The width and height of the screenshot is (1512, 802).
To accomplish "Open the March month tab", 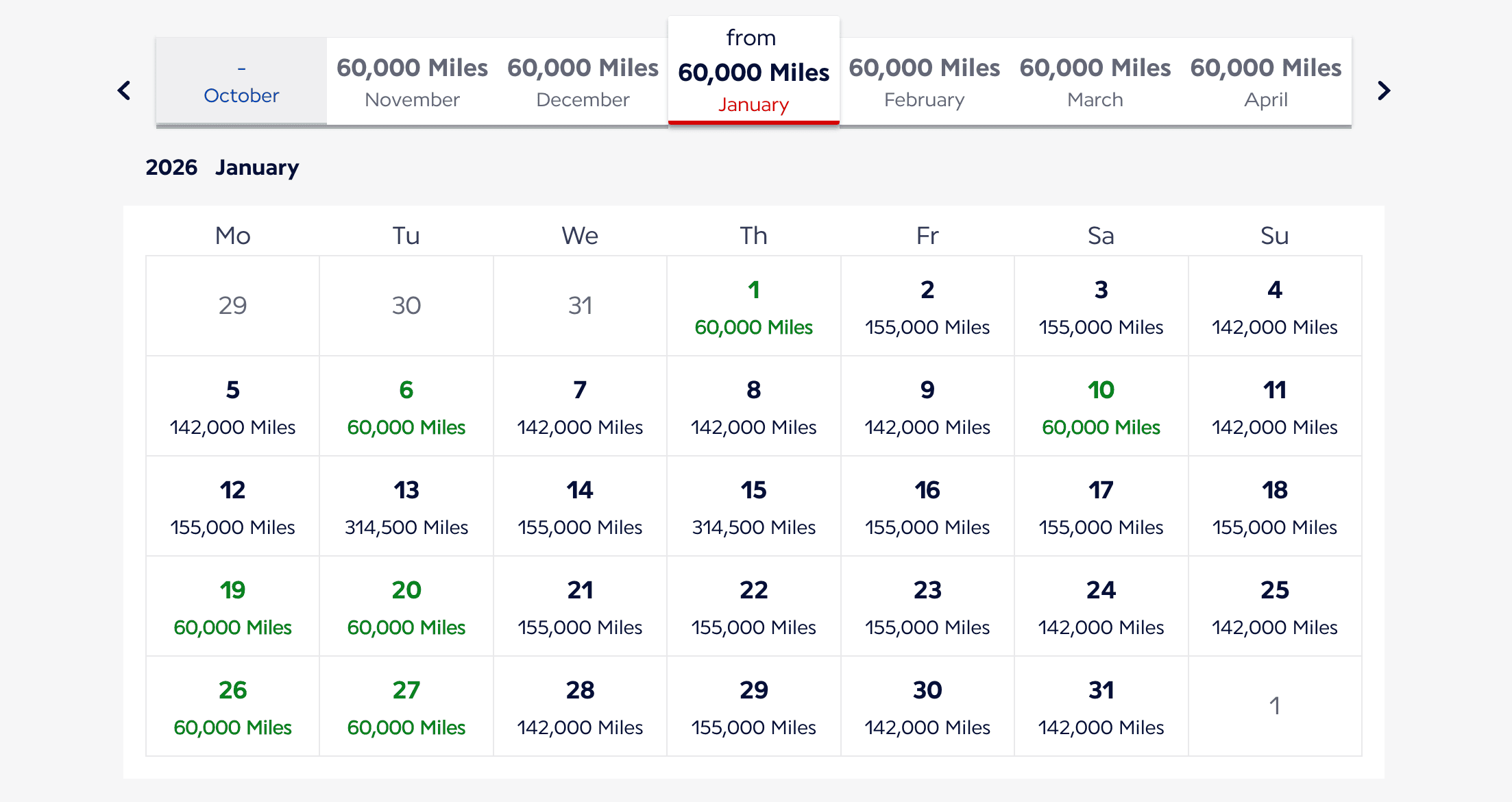I will pos(1095,81).
